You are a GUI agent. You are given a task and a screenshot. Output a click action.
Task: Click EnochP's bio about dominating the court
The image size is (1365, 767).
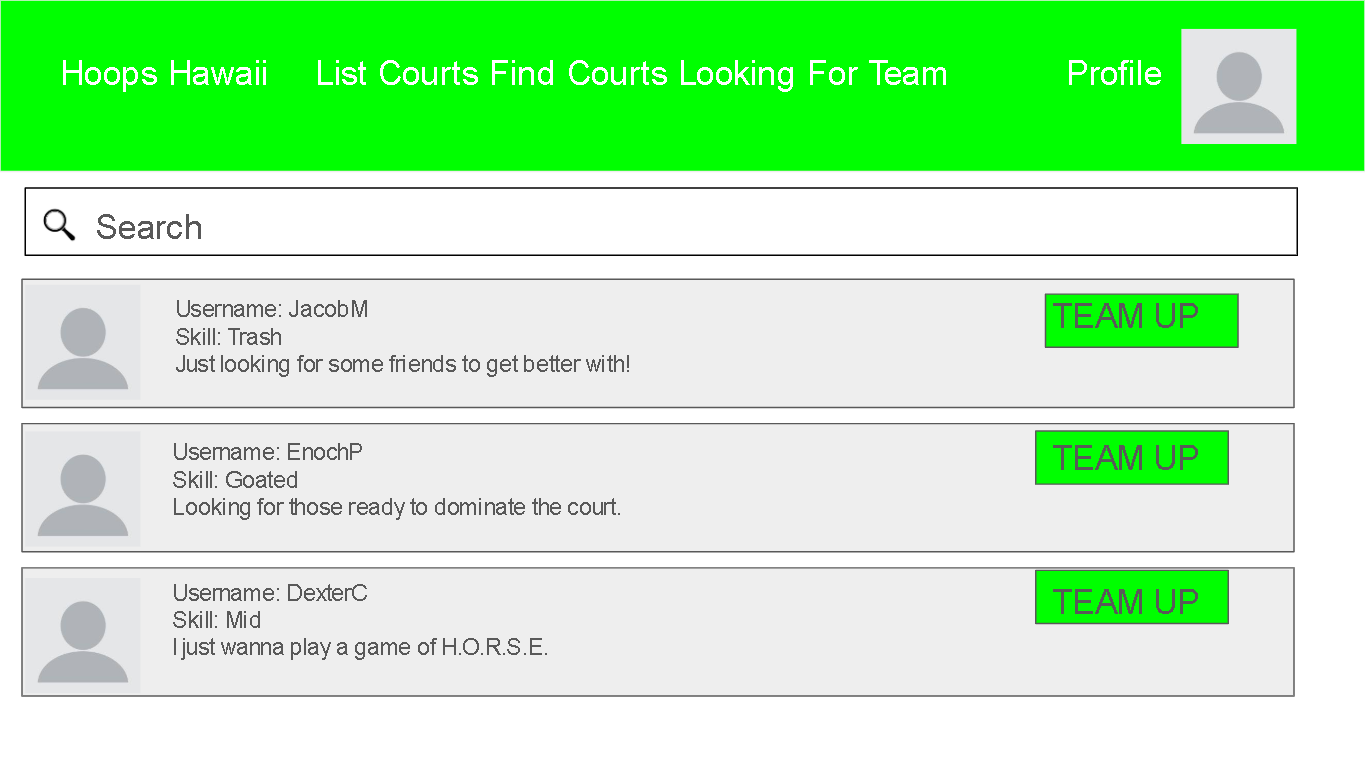[x=397, y=507]
